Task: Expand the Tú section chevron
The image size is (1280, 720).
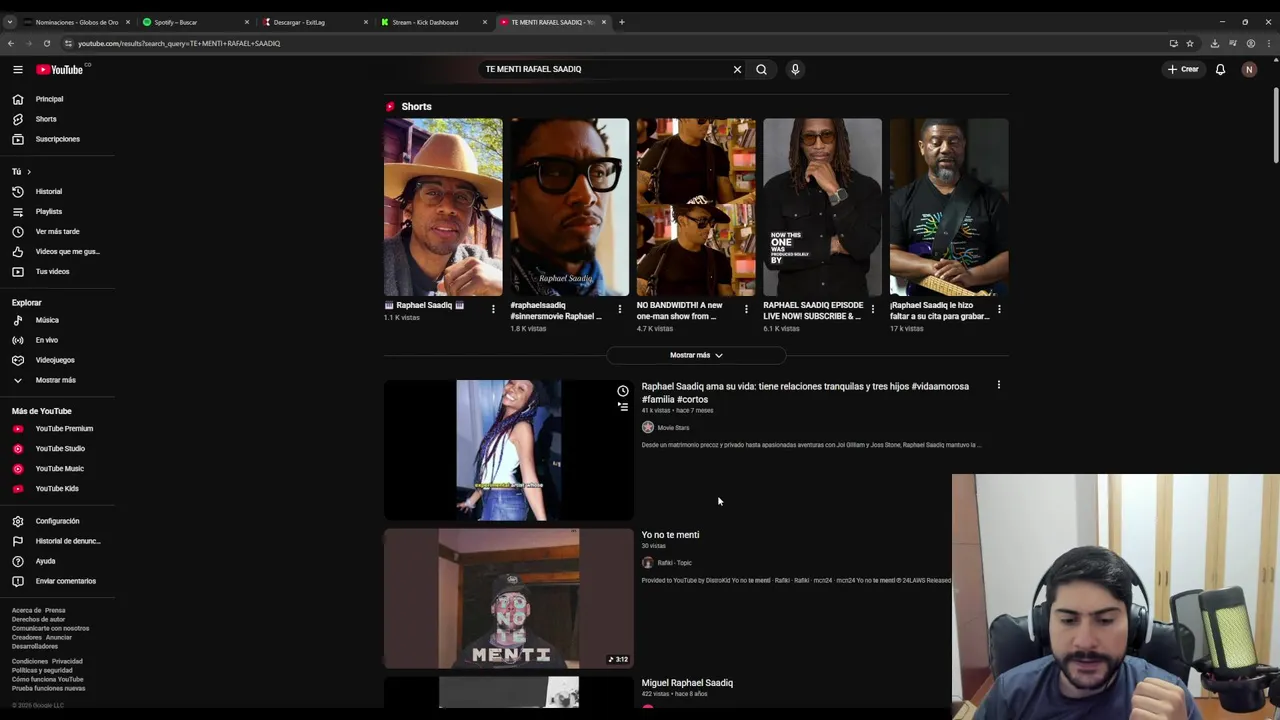Action: click(x=28, y=172)
